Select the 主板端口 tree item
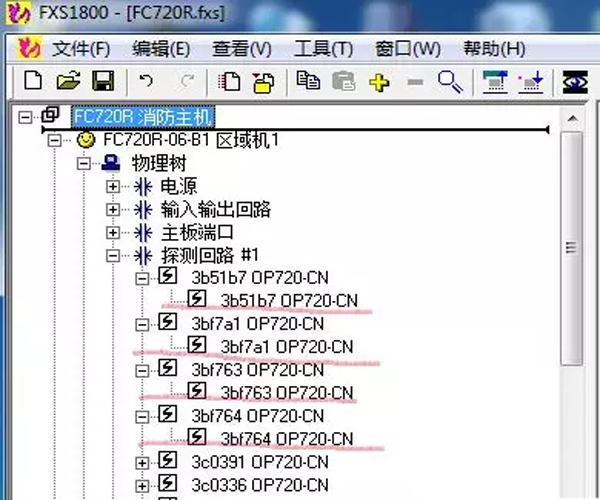 point(197,233)
